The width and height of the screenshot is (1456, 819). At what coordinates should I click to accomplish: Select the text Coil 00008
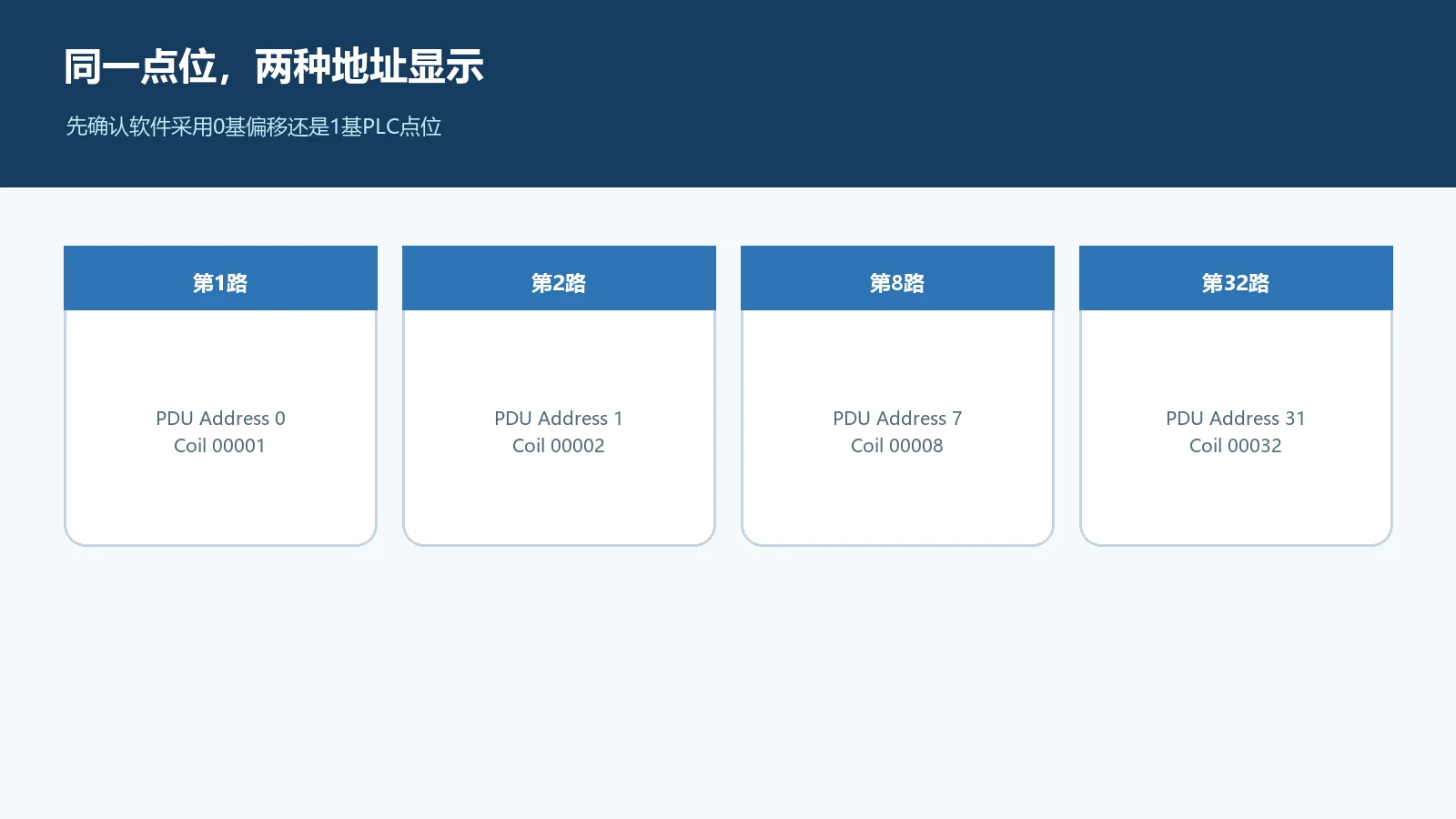[897, 446]
